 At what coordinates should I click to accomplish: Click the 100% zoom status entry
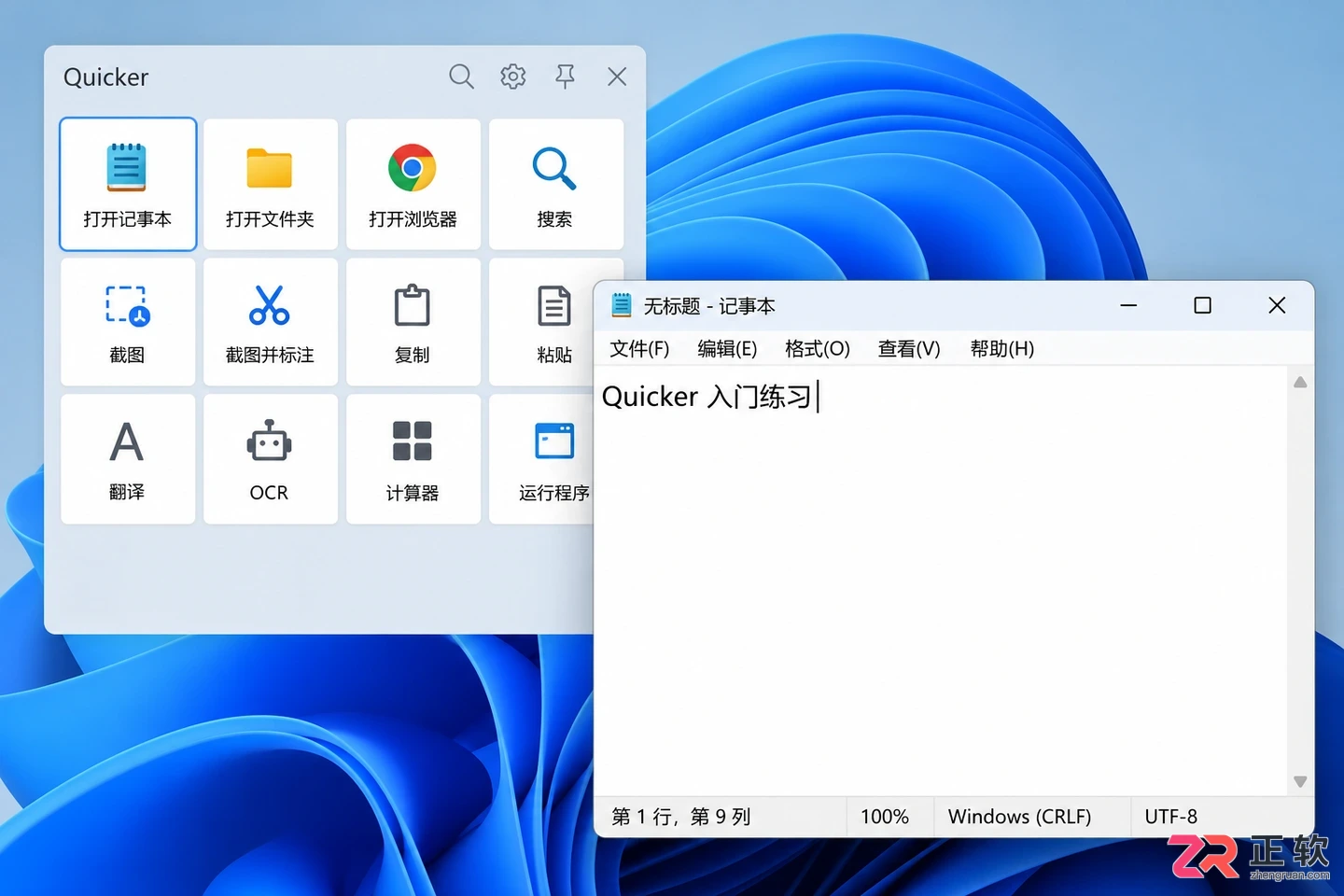tap(885, 817)
